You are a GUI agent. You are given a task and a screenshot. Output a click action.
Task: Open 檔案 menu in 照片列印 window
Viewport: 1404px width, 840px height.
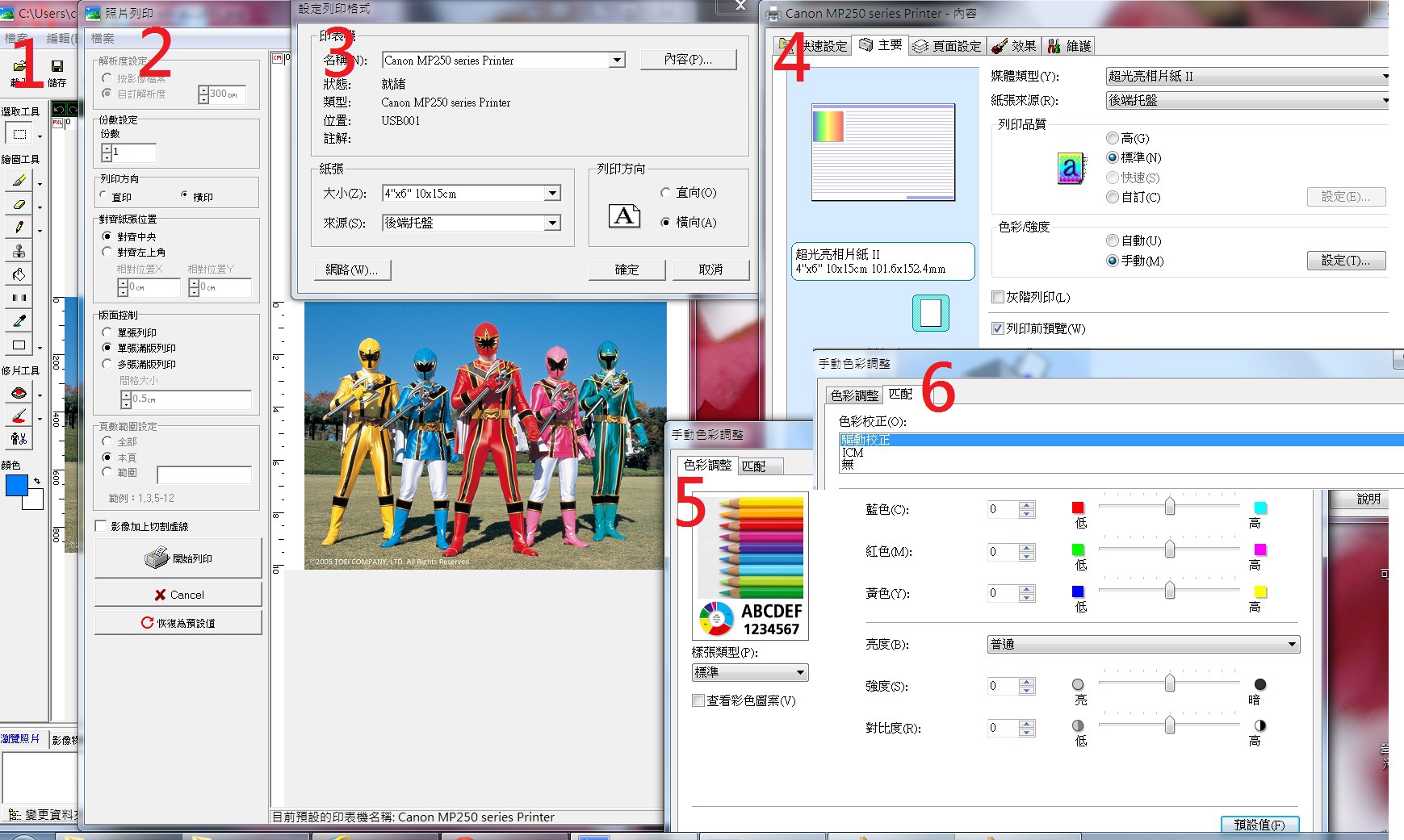[x=103, y=38]
